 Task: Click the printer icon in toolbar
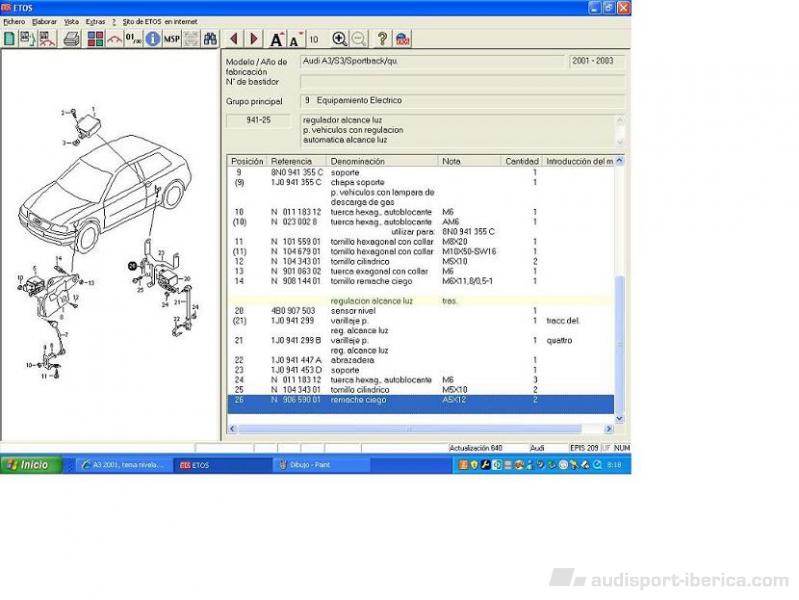72,39
